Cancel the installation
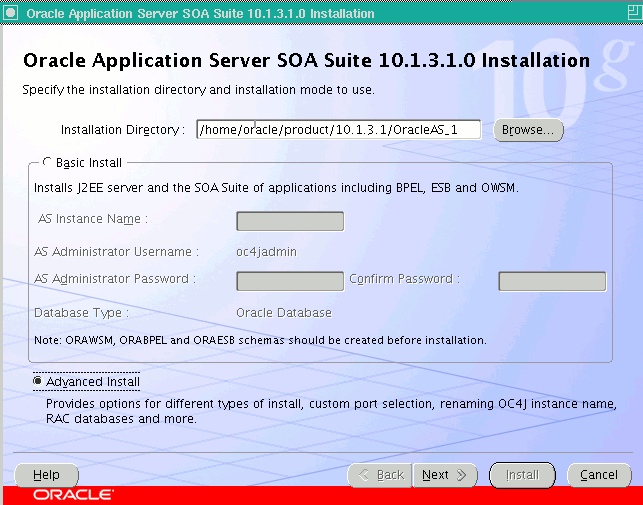The width and height of the screenshot is (643, 505). tap(599, 475)
